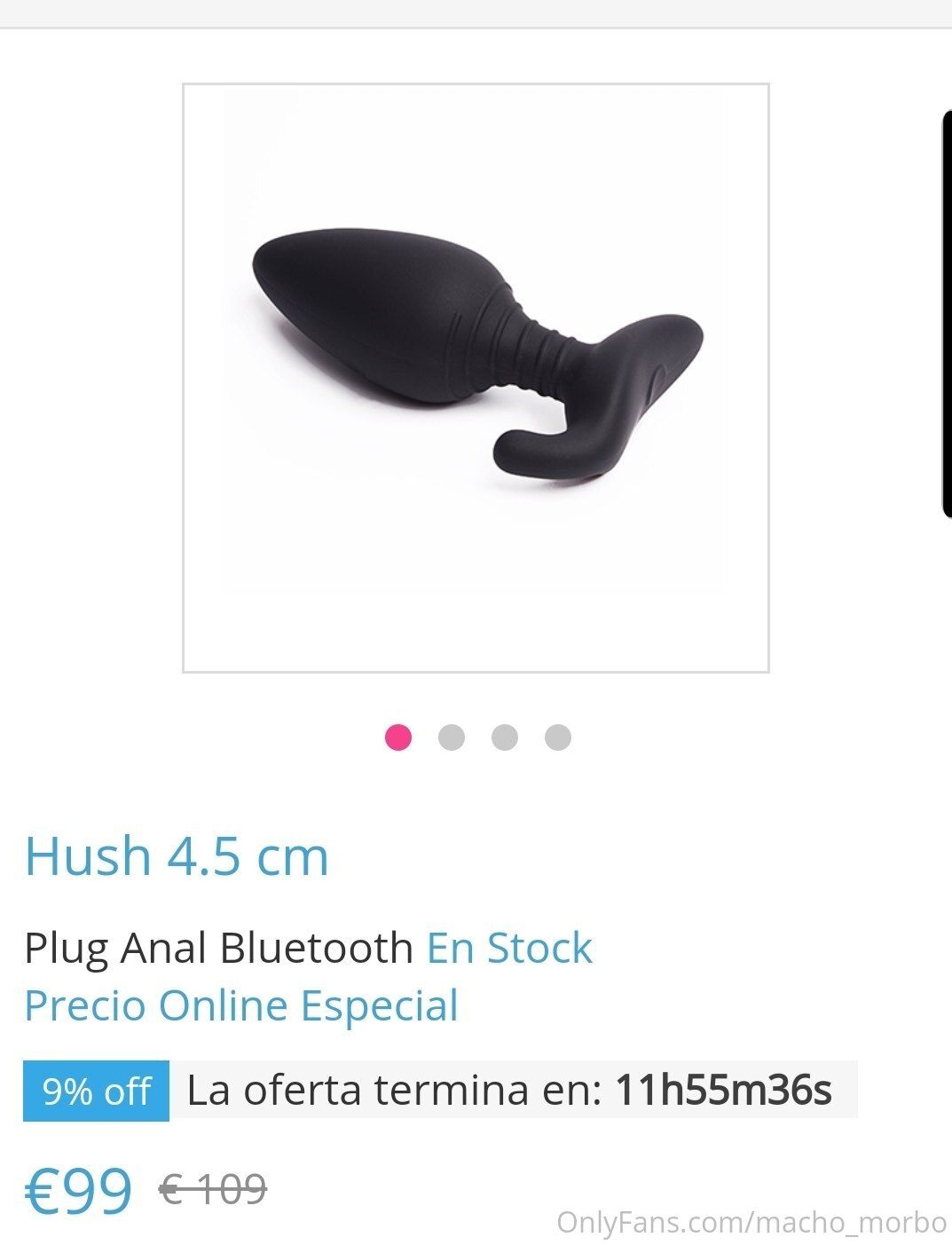This screenshot has width=952, height=1245.
Task: Click the black scrollbar handle on right edge
Action: 946,312
